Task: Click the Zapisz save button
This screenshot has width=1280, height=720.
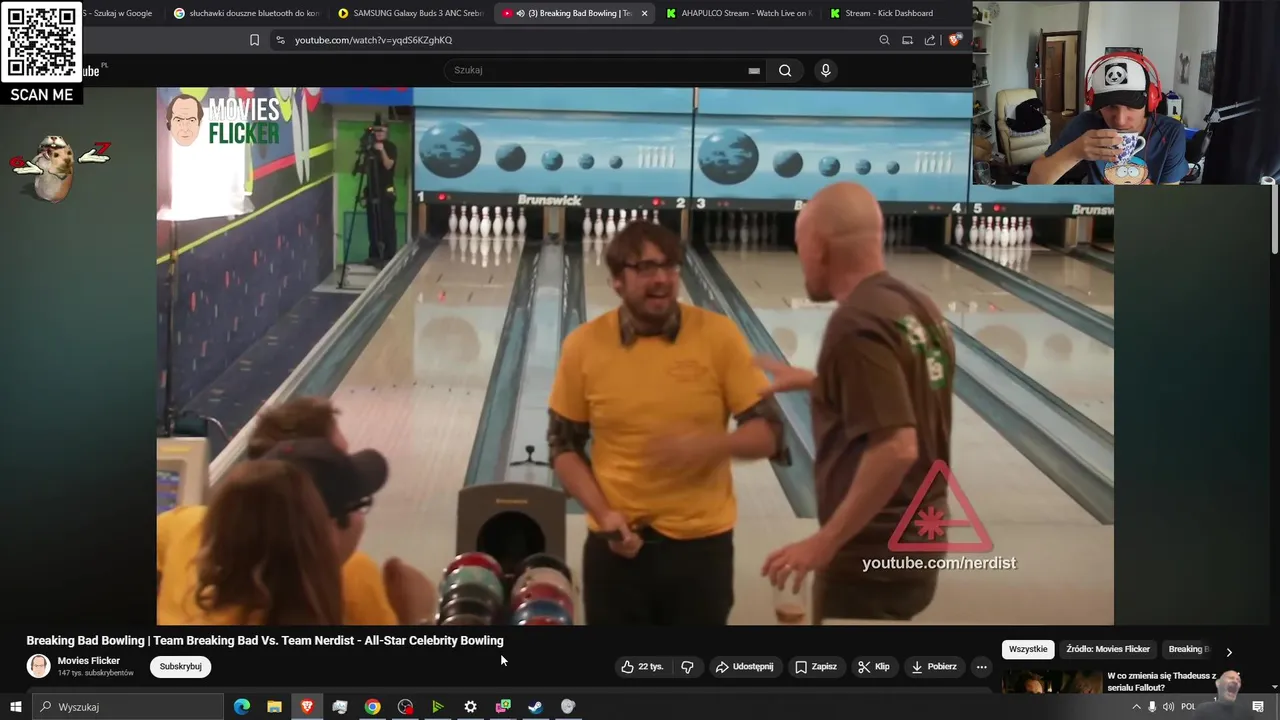Action: pos(816,667)
